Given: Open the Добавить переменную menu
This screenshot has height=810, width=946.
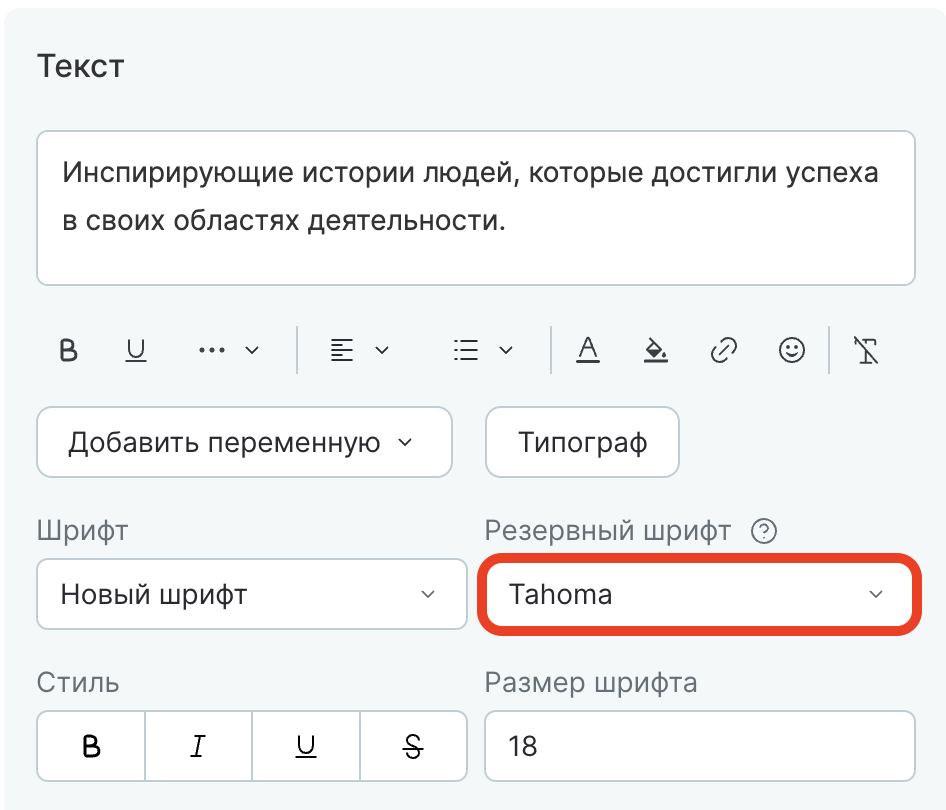Looking at the screenshot, I should [244, 442].
